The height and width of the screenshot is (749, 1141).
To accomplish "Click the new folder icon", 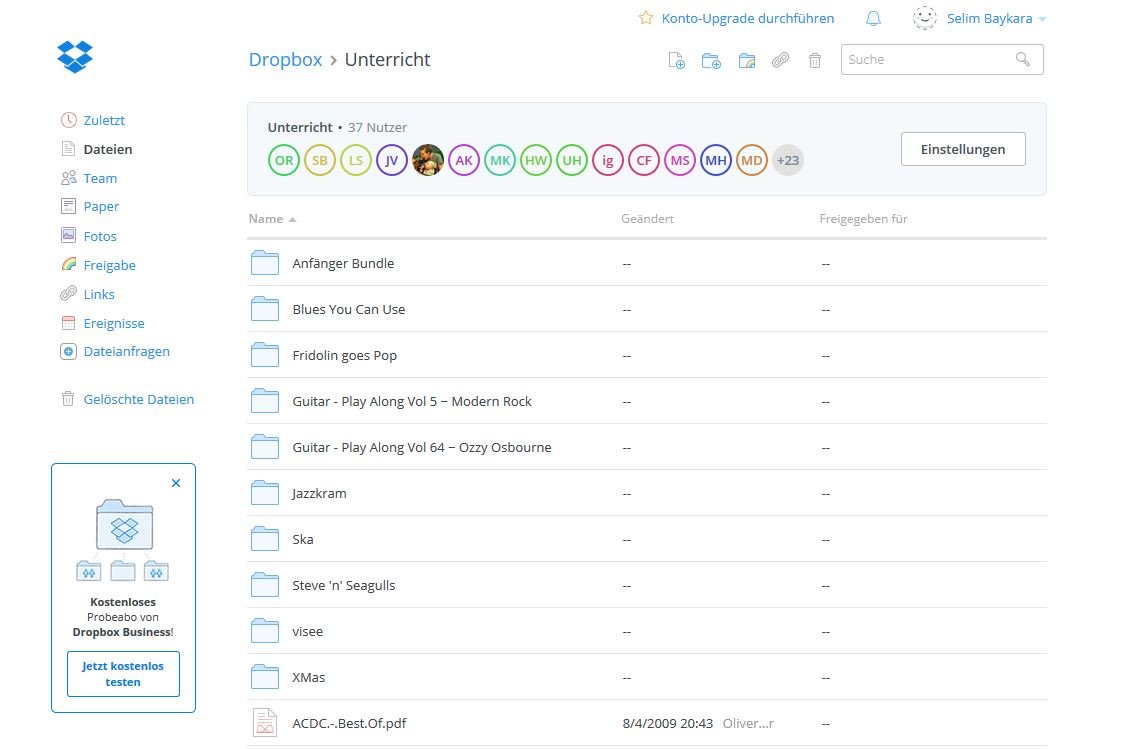I will point(711,60).
